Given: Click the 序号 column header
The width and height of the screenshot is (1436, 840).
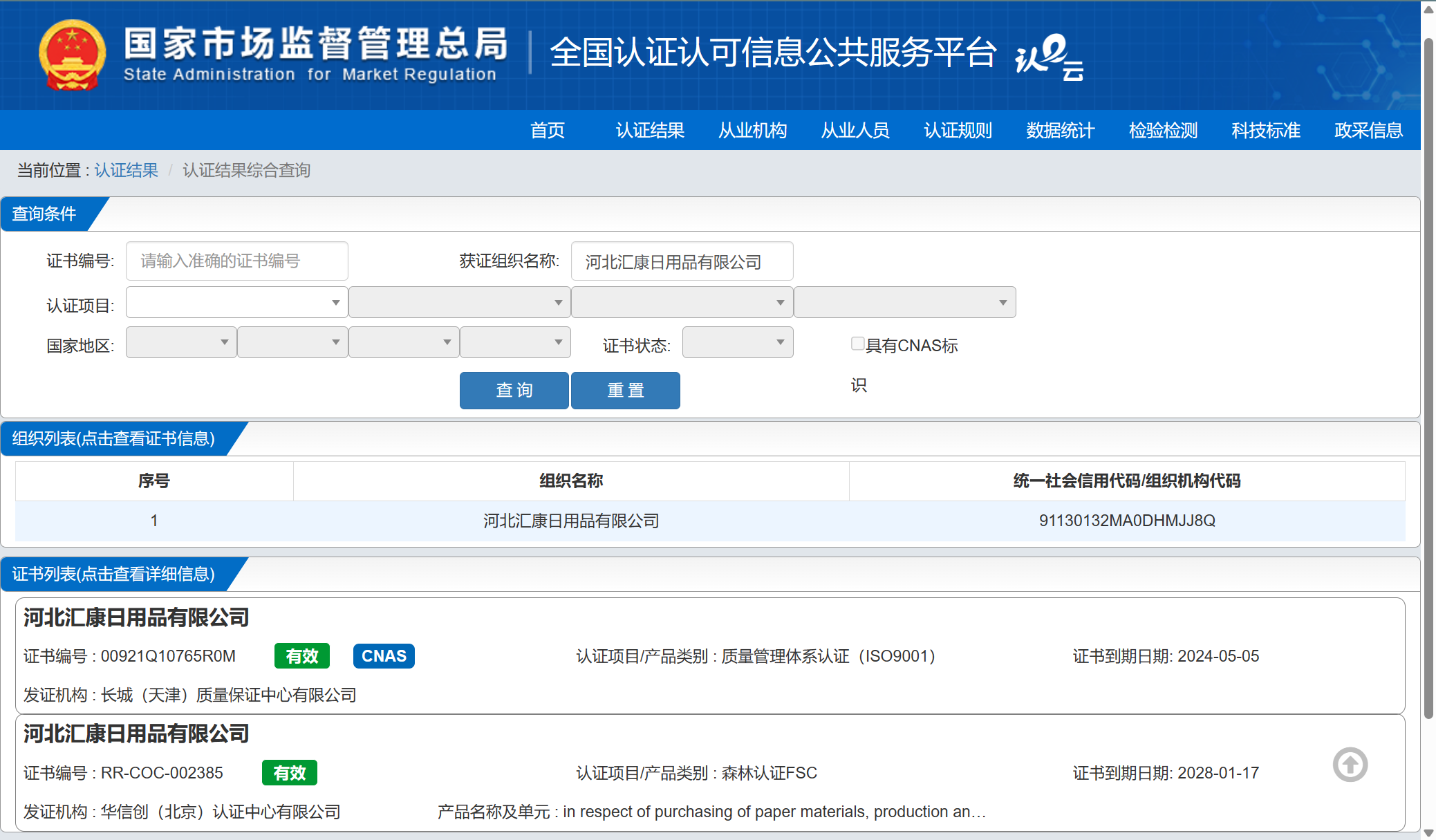Looking at the screenshot, I should coord(154,480).
